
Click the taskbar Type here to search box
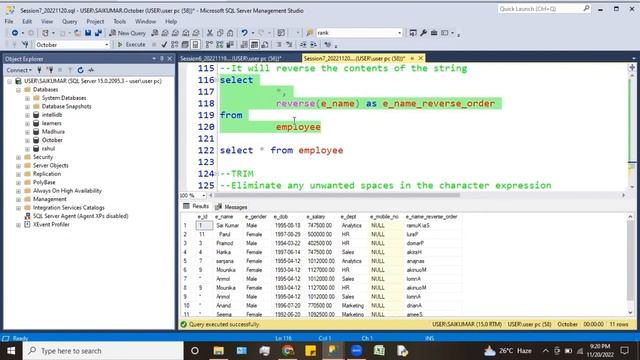point(103,351)
